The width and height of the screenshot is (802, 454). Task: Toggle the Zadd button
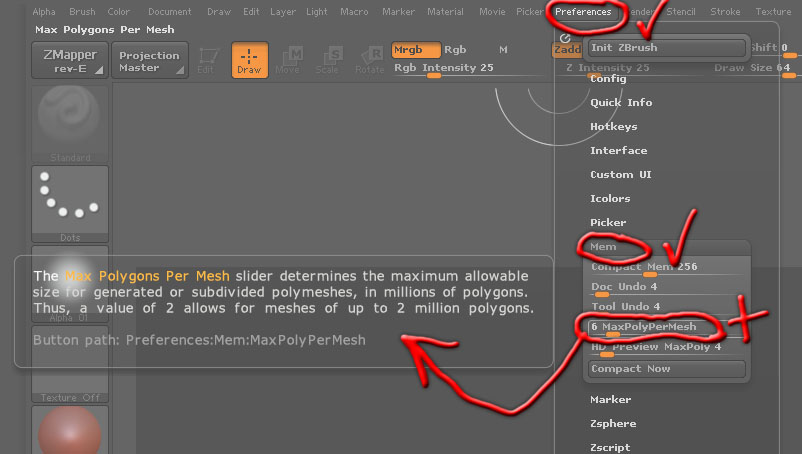567,50
